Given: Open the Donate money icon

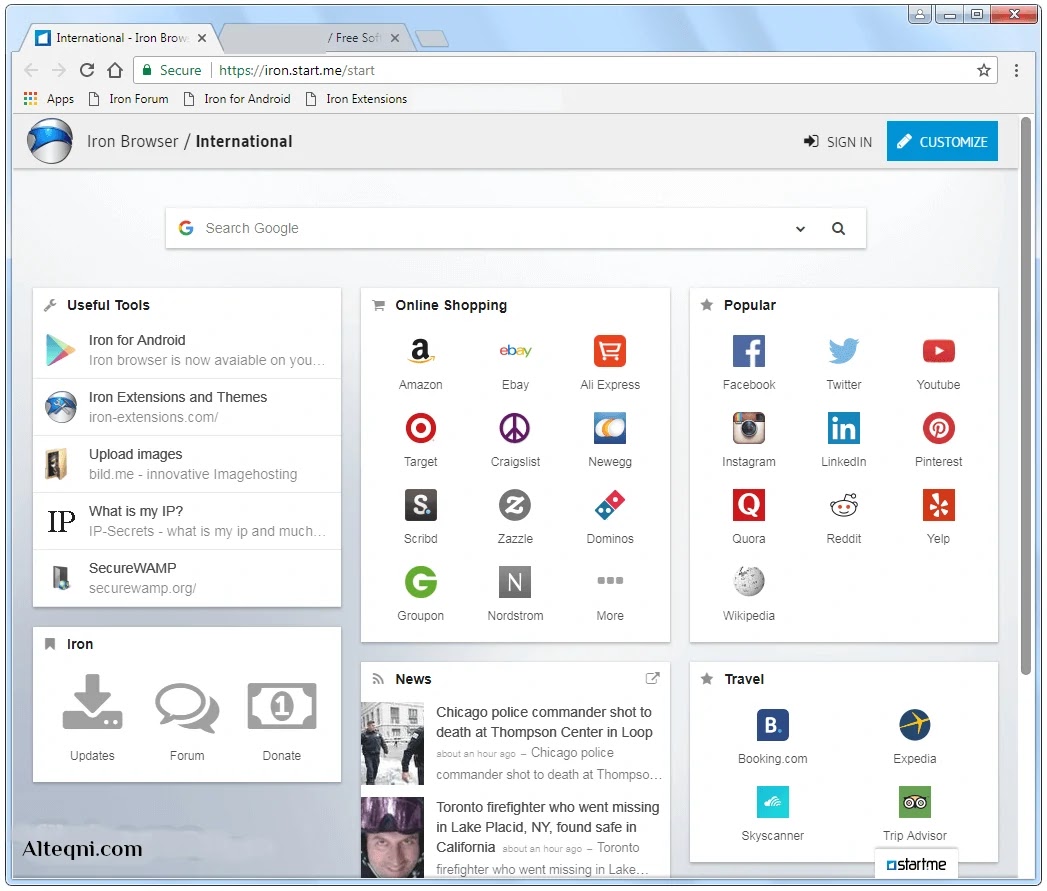Looking at the screenshot, I should pyautogui.click(x=281, y=705).
